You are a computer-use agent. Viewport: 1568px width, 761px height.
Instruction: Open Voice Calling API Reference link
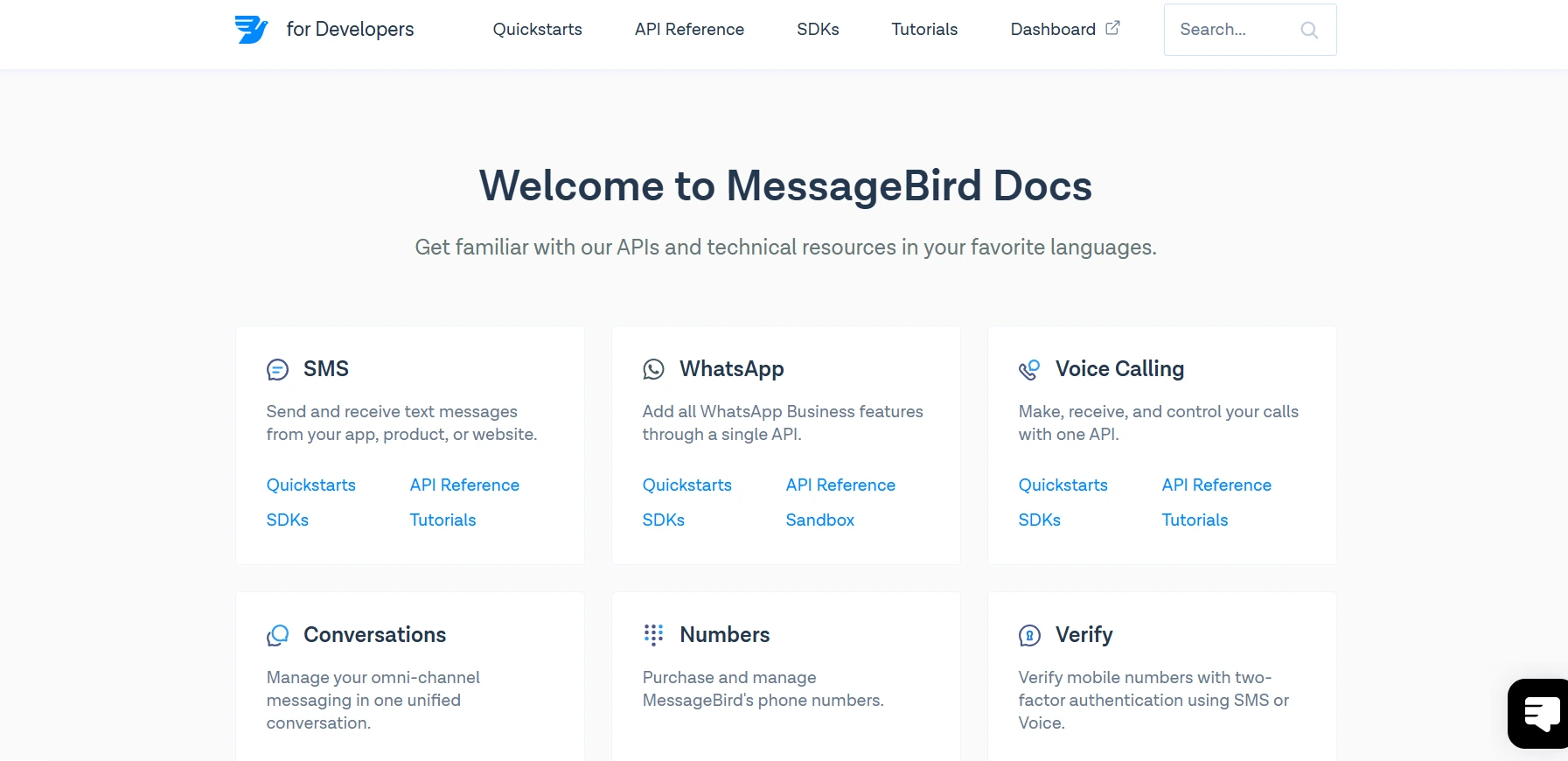[1216, 485]
